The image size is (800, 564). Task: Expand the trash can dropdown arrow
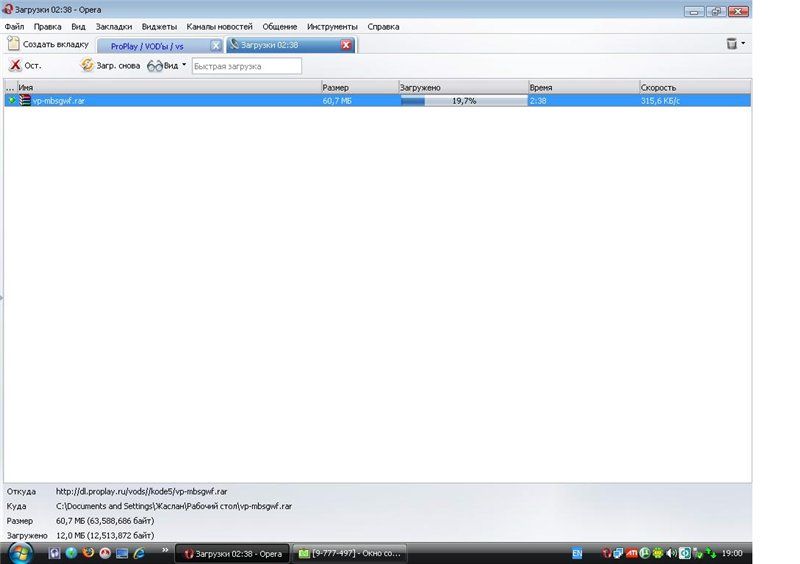pos(743,43)
